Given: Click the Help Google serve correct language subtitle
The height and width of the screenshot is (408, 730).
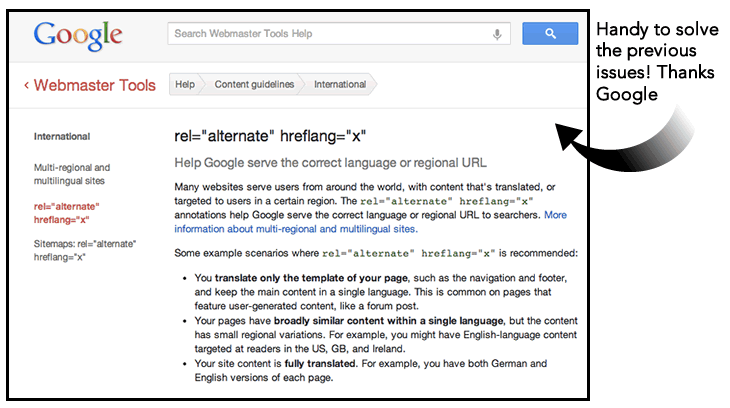Looking at the screenshot, I should pos(330,163).
